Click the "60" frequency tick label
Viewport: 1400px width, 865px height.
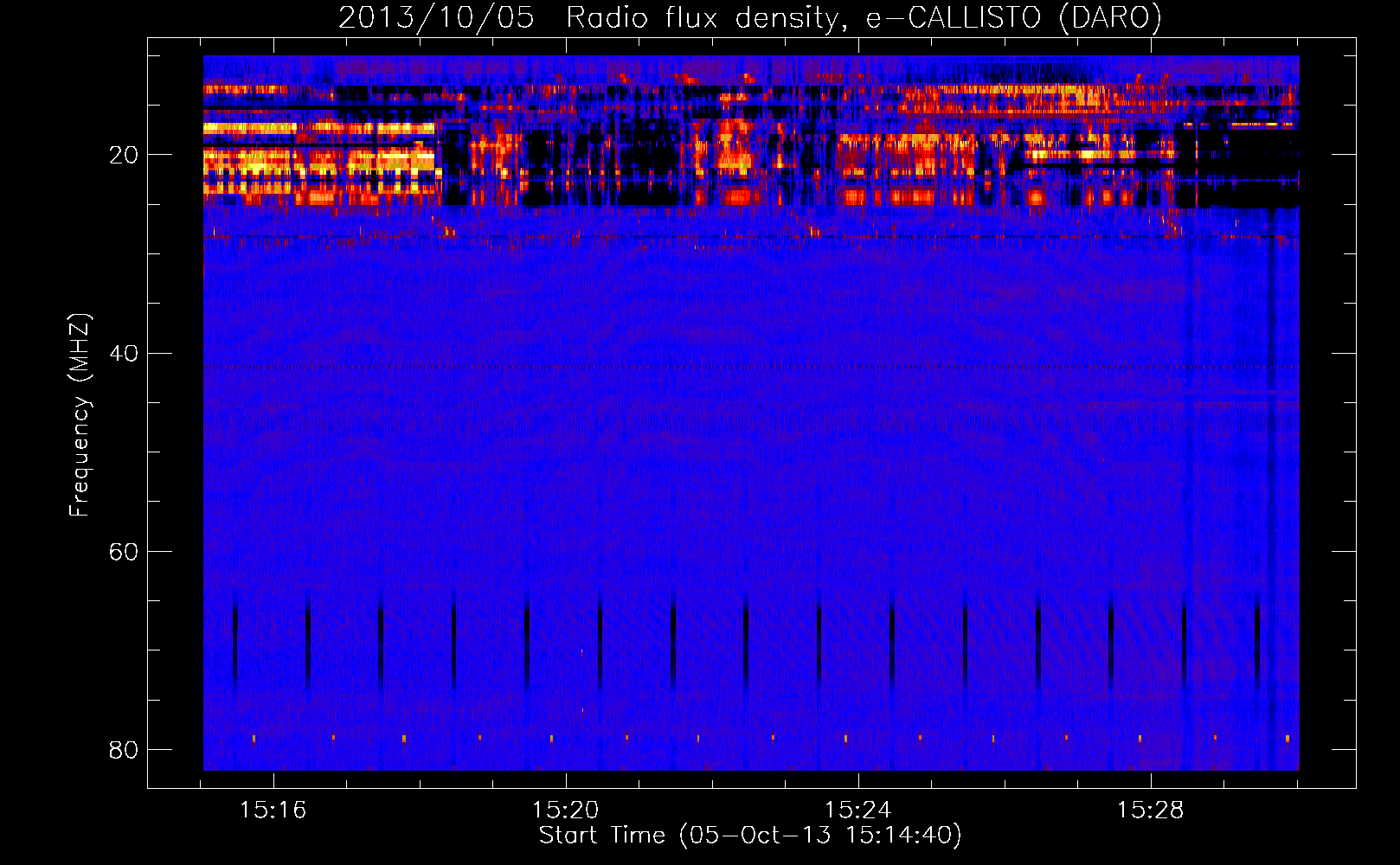point(124,552)
